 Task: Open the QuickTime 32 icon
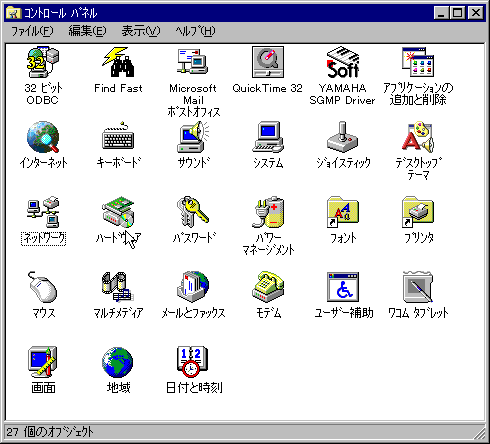268,62
